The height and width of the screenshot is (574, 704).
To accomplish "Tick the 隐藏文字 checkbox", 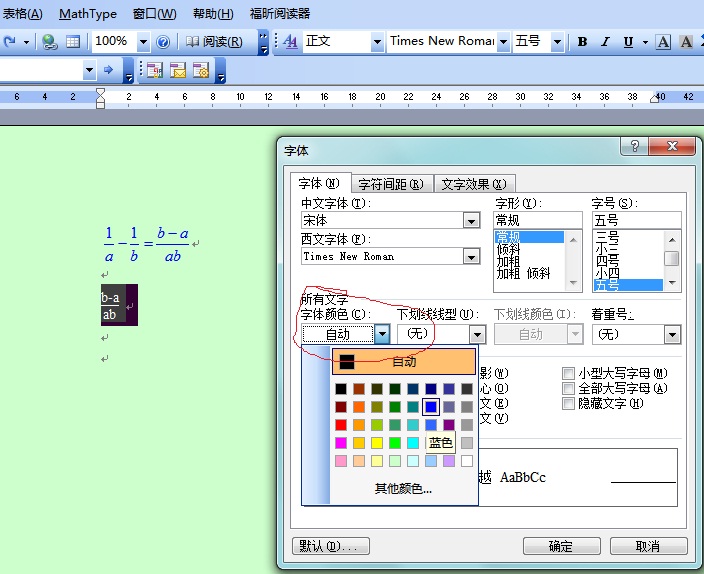I will click(x=568, y=403).
